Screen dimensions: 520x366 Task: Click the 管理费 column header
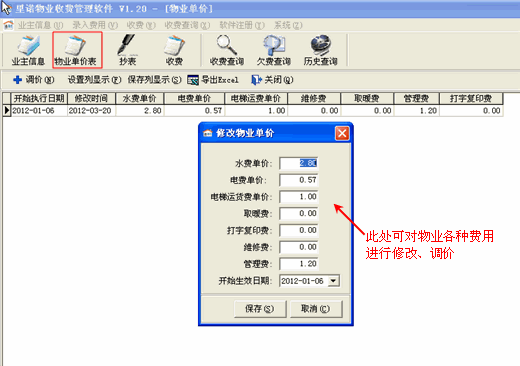click(x=416, y=98)
